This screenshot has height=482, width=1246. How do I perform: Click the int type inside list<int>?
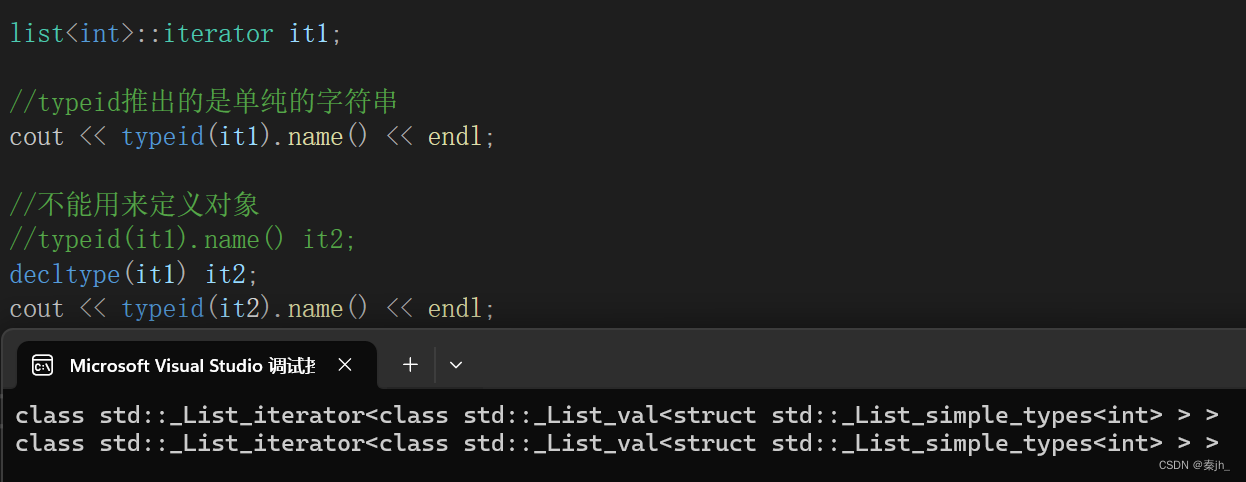(99, 33)
